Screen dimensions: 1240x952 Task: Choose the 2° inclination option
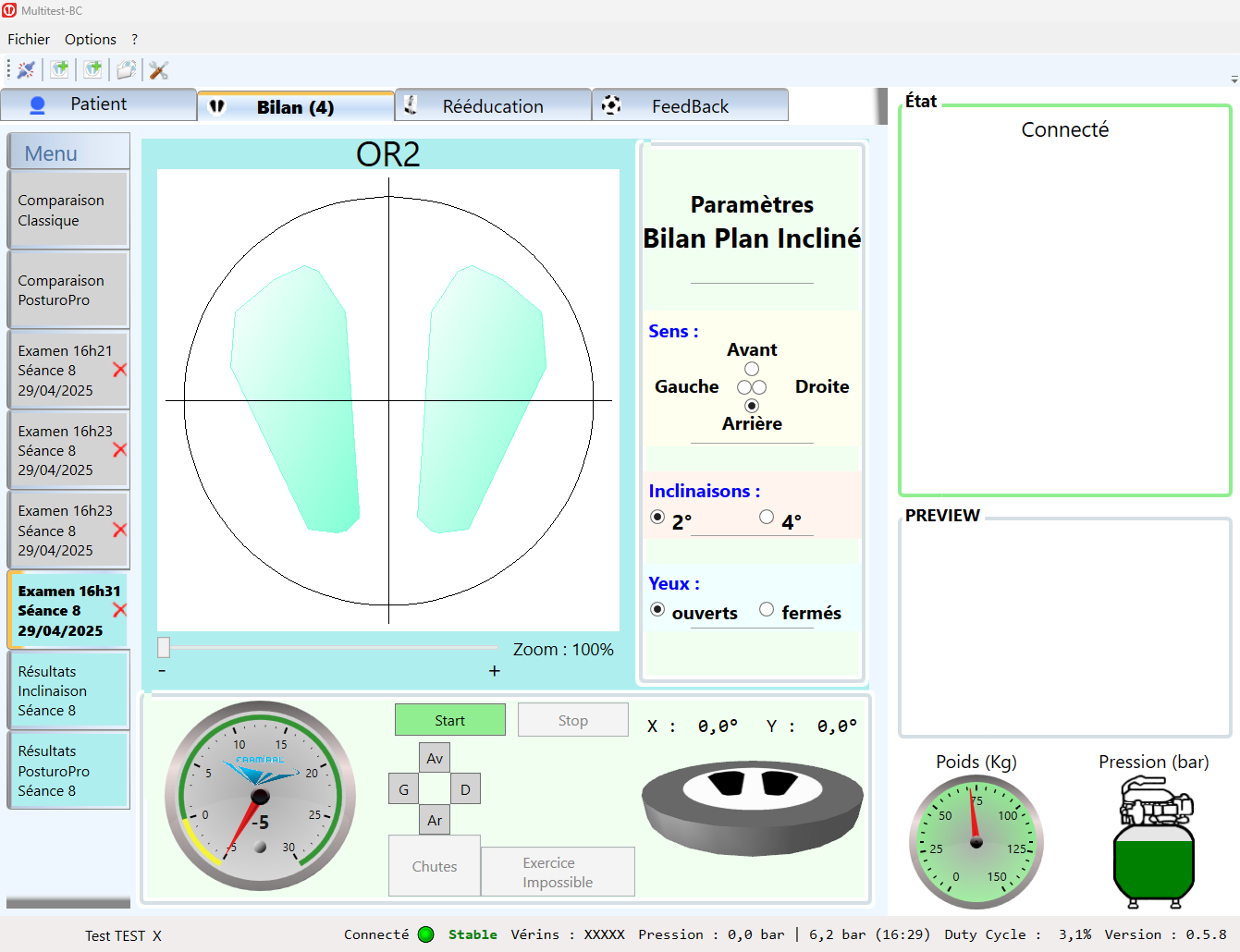657,517
